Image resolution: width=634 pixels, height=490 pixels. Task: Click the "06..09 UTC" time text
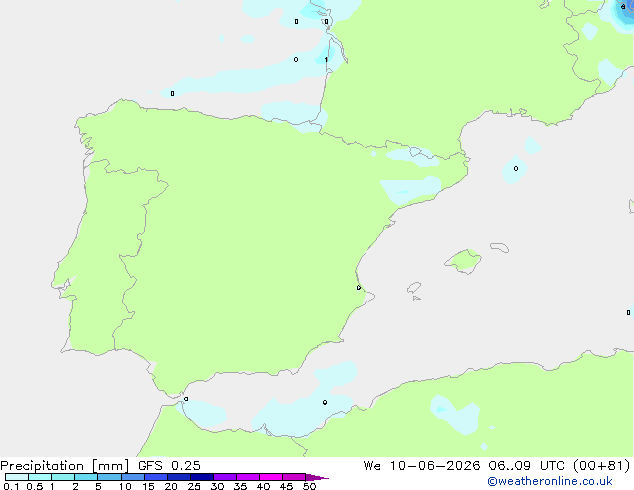tap(528, 466)
